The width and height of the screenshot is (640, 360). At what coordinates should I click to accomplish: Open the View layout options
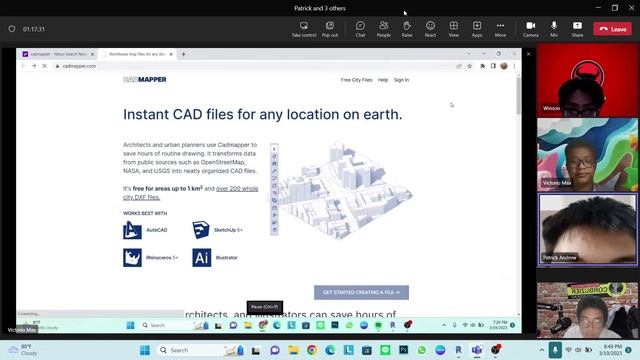coord(453,29)
